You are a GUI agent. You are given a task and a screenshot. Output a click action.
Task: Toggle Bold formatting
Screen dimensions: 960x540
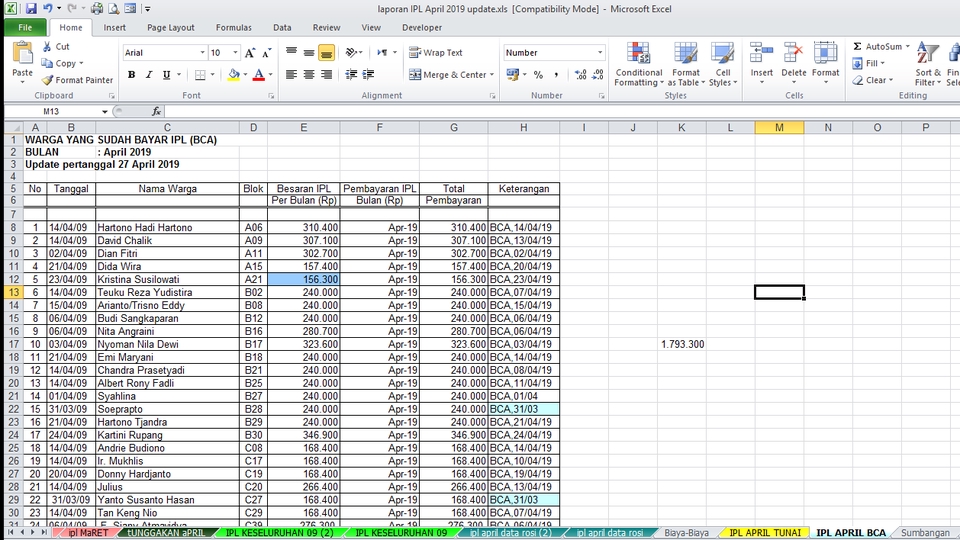click(131, 75)
